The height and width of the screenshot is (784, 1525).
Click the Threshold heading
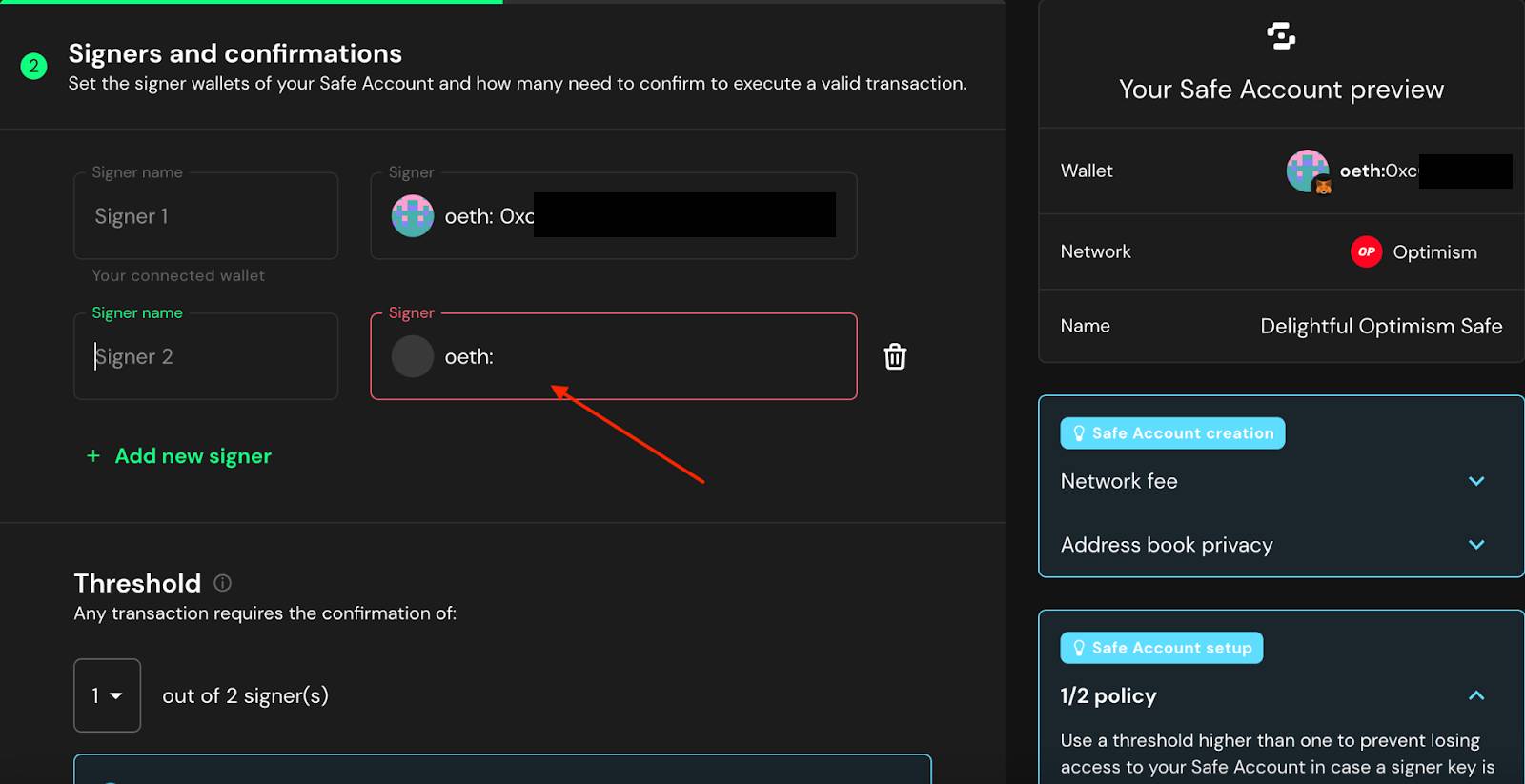pyautogui.click(x=137, y=582)
